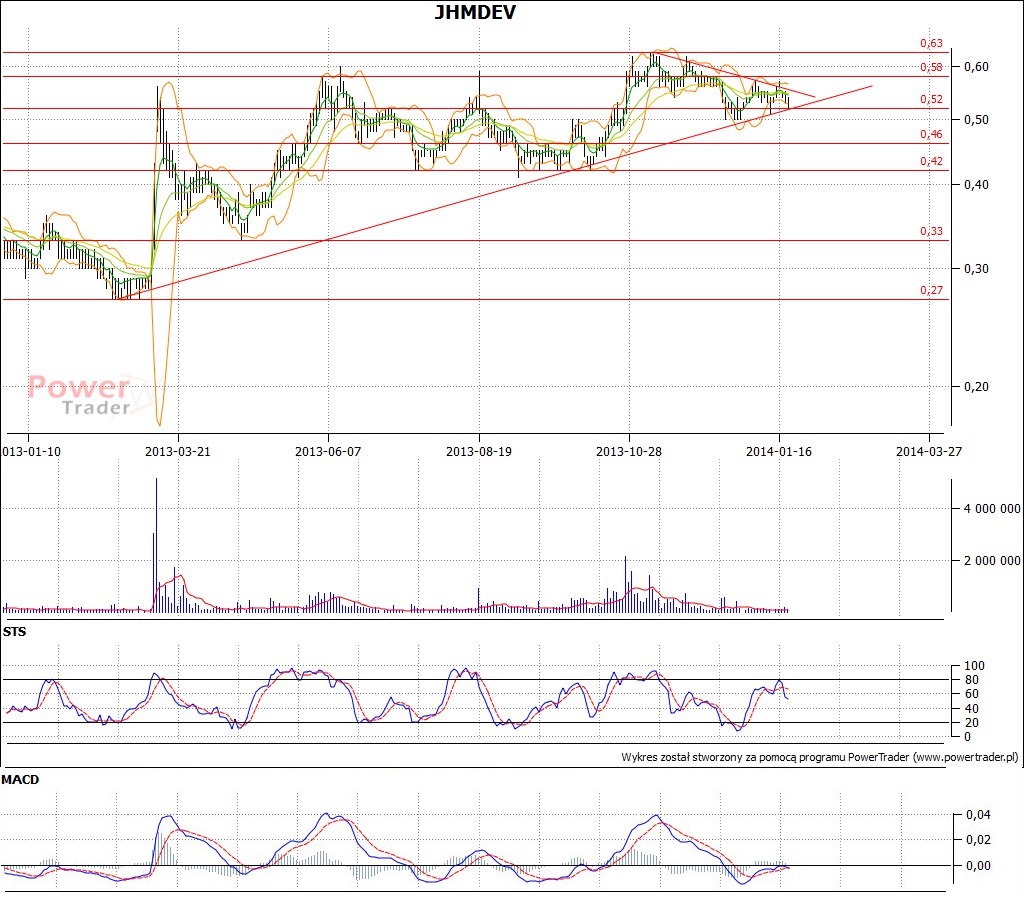This screenshot has height=907, width=1024.
Task: Click the JHMDEV chart title
Action: pyautogui.click(x=475, y=12)
